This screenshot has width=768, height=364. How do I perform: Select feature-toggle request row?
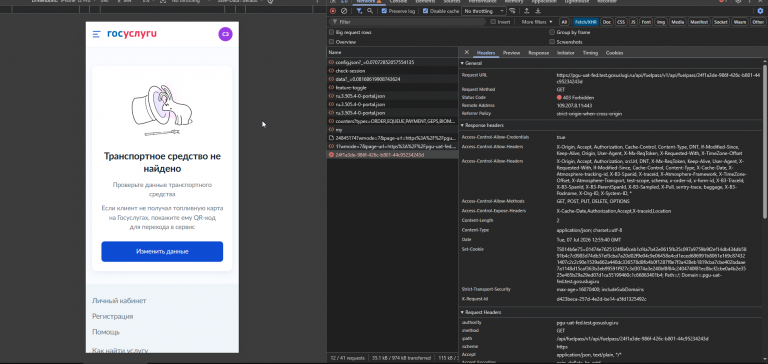pos(392,88)
